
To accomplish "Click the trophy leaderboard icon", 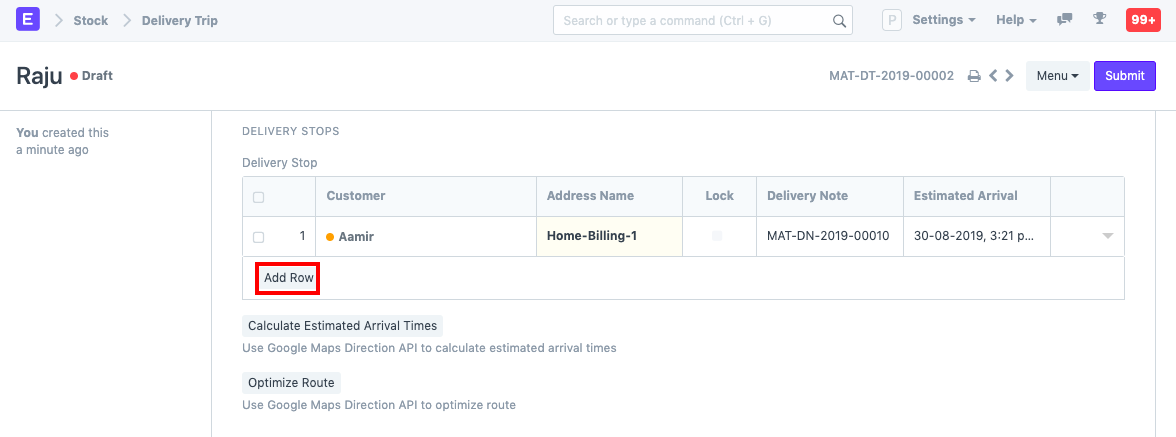I will 1100,20.
